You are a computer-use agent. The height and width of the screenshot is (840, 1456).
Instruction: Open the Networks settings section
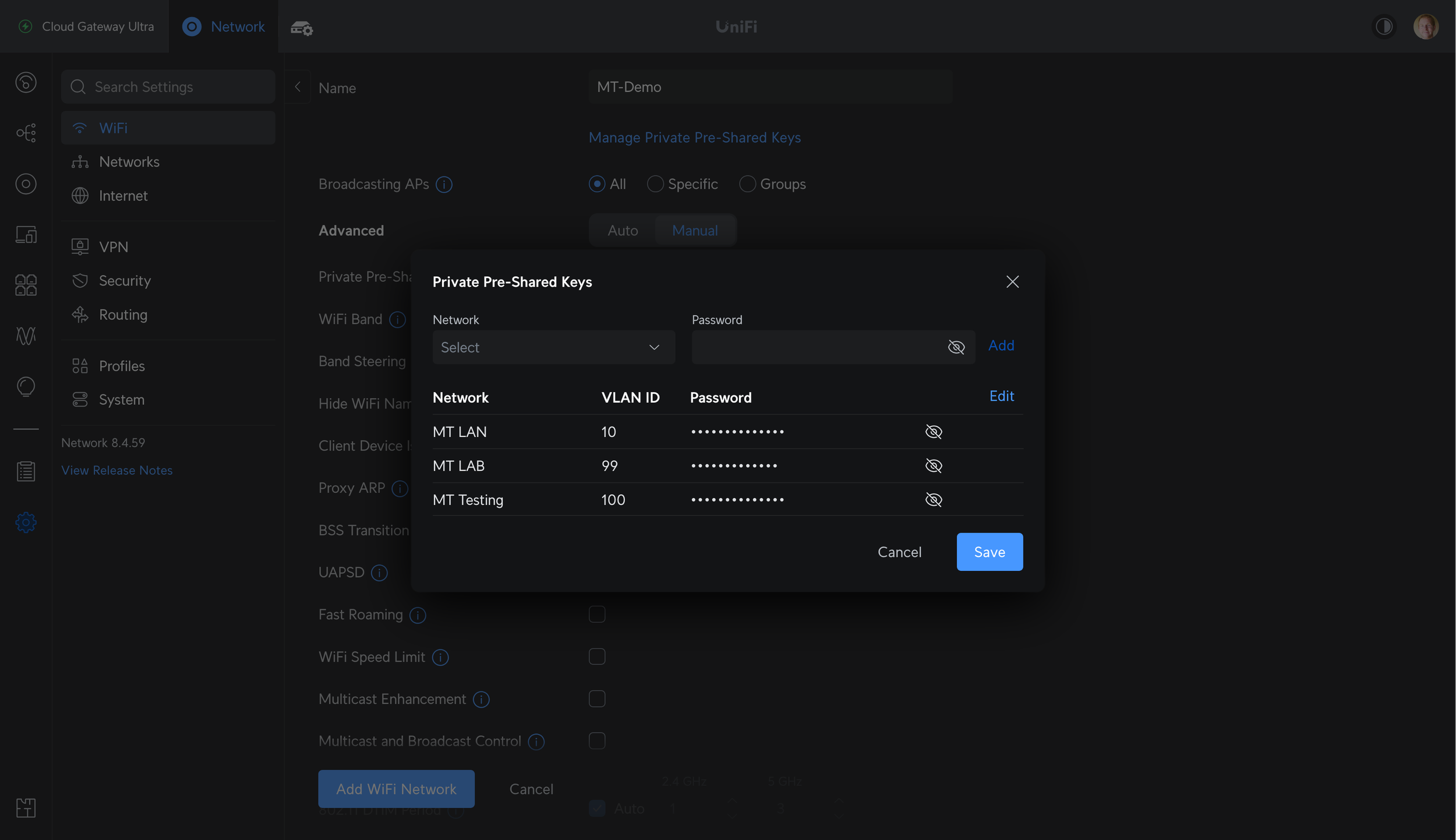coord(129,161)
